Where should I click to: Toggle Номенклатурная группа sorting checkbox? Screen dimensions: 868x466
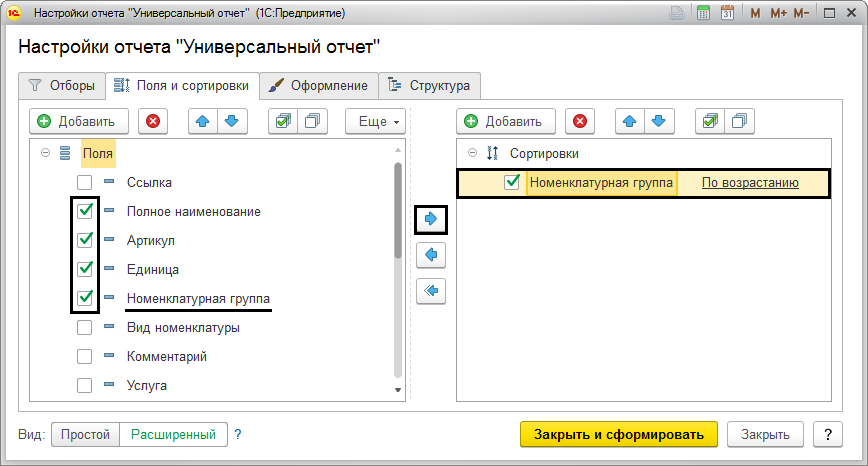[x=512, y=183]
